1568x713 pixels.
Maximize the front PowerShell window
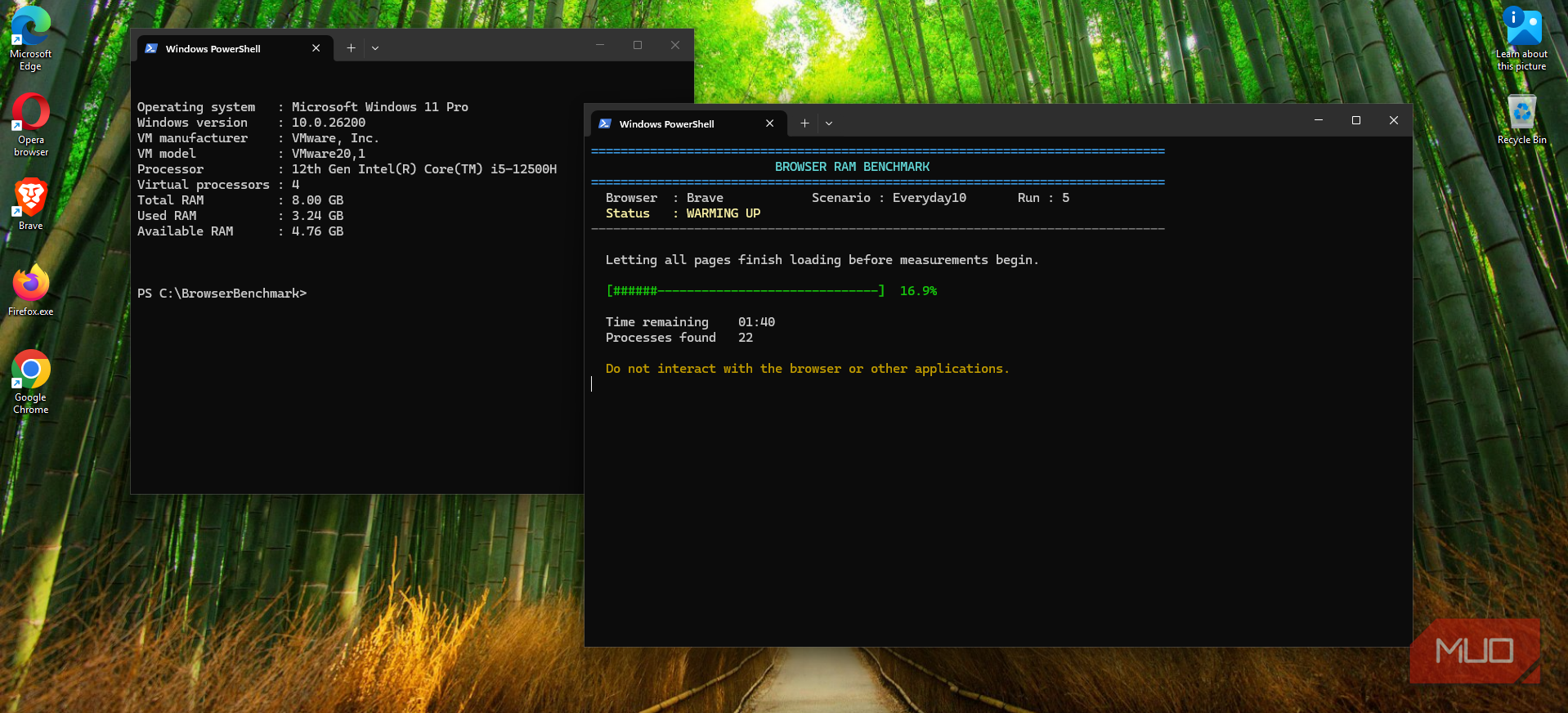click(1356, 120)
